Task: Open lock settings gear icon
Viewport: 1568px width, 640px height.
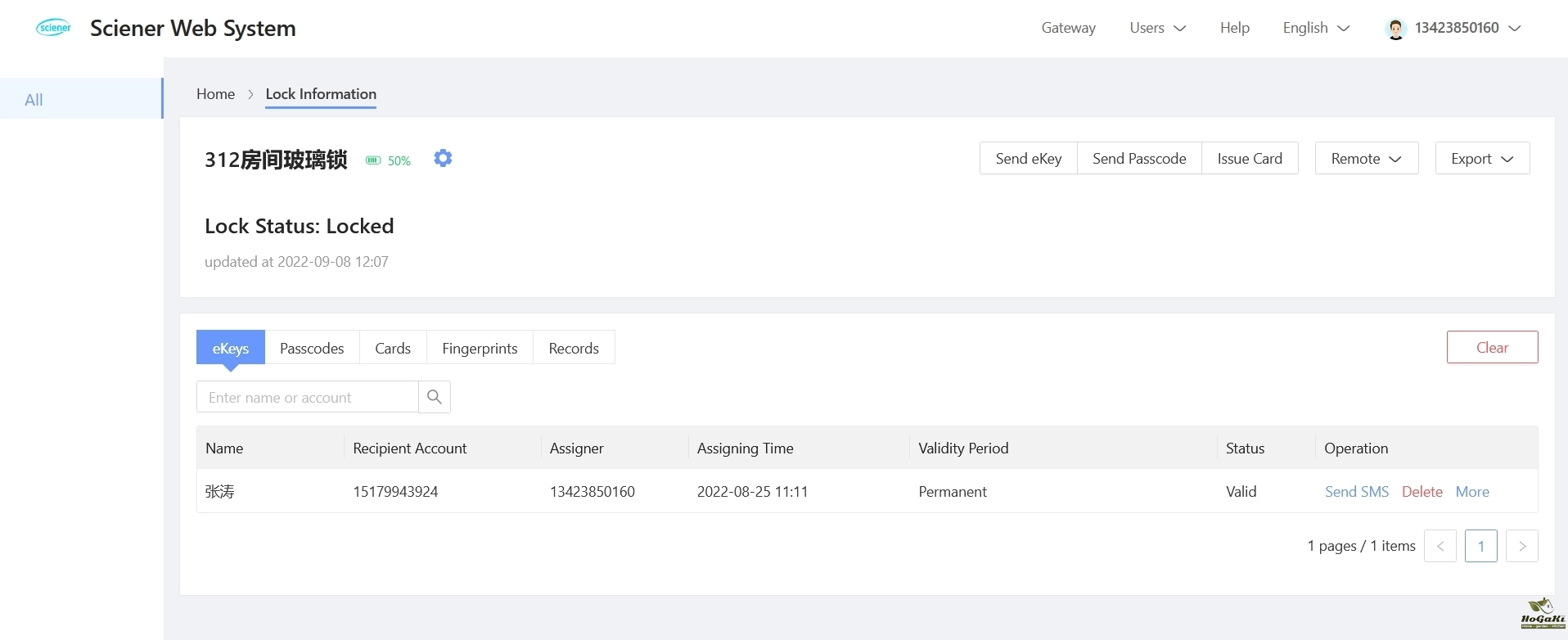Action: click(443, 158)
